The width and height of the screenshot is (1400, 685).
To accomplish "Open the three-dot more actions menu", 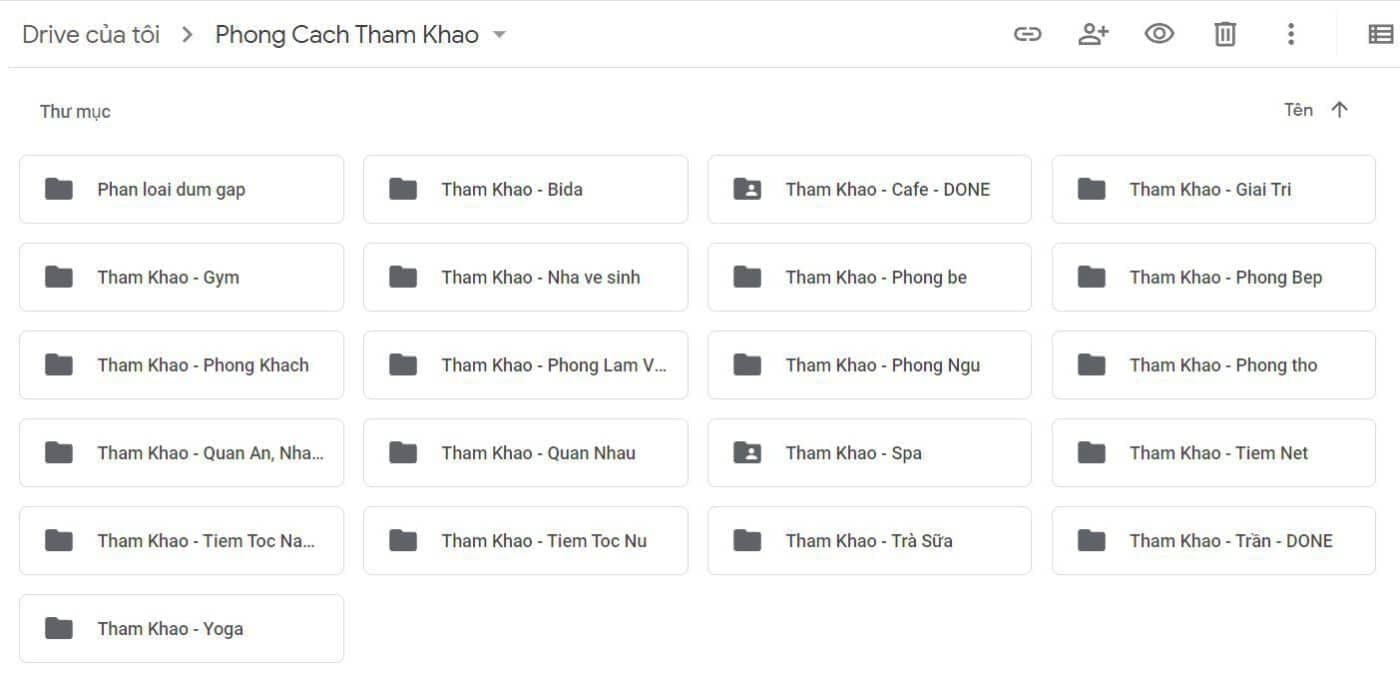I will click(x=1291, y=35).
